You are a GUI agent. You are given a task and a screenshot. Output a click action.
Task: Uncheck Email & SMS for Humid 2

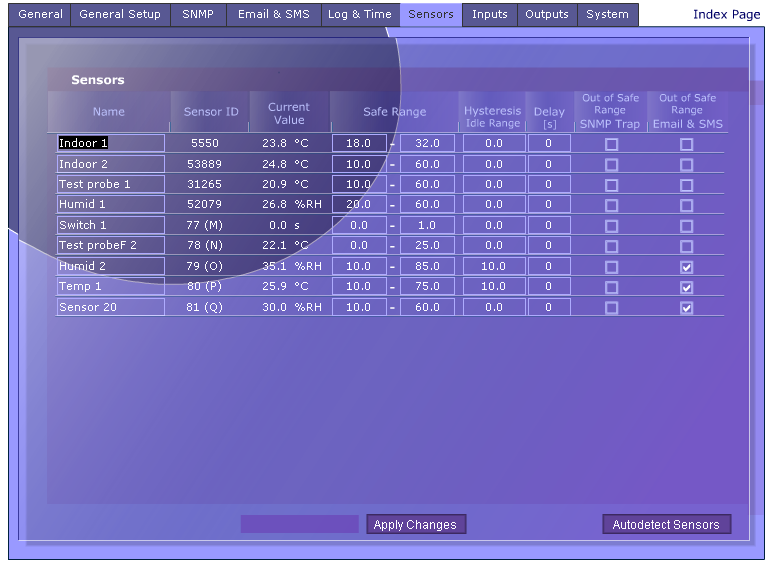pos(686,267)
